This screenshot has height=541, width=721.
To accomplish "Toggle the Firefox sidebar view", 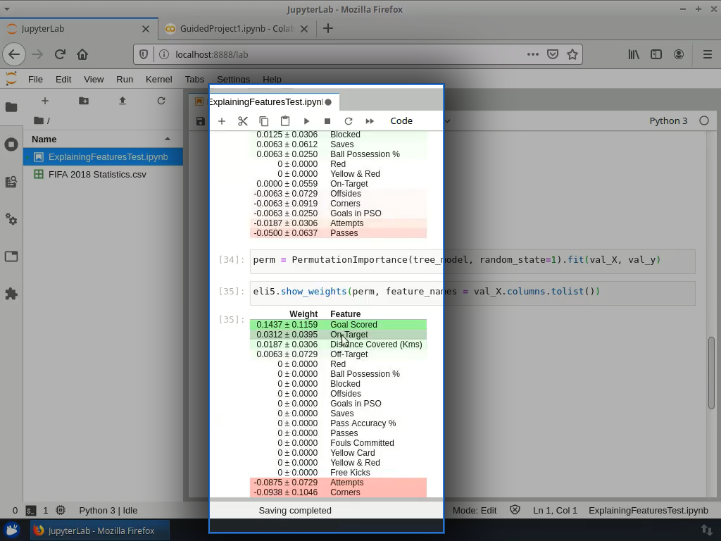I will coord(656,54).
